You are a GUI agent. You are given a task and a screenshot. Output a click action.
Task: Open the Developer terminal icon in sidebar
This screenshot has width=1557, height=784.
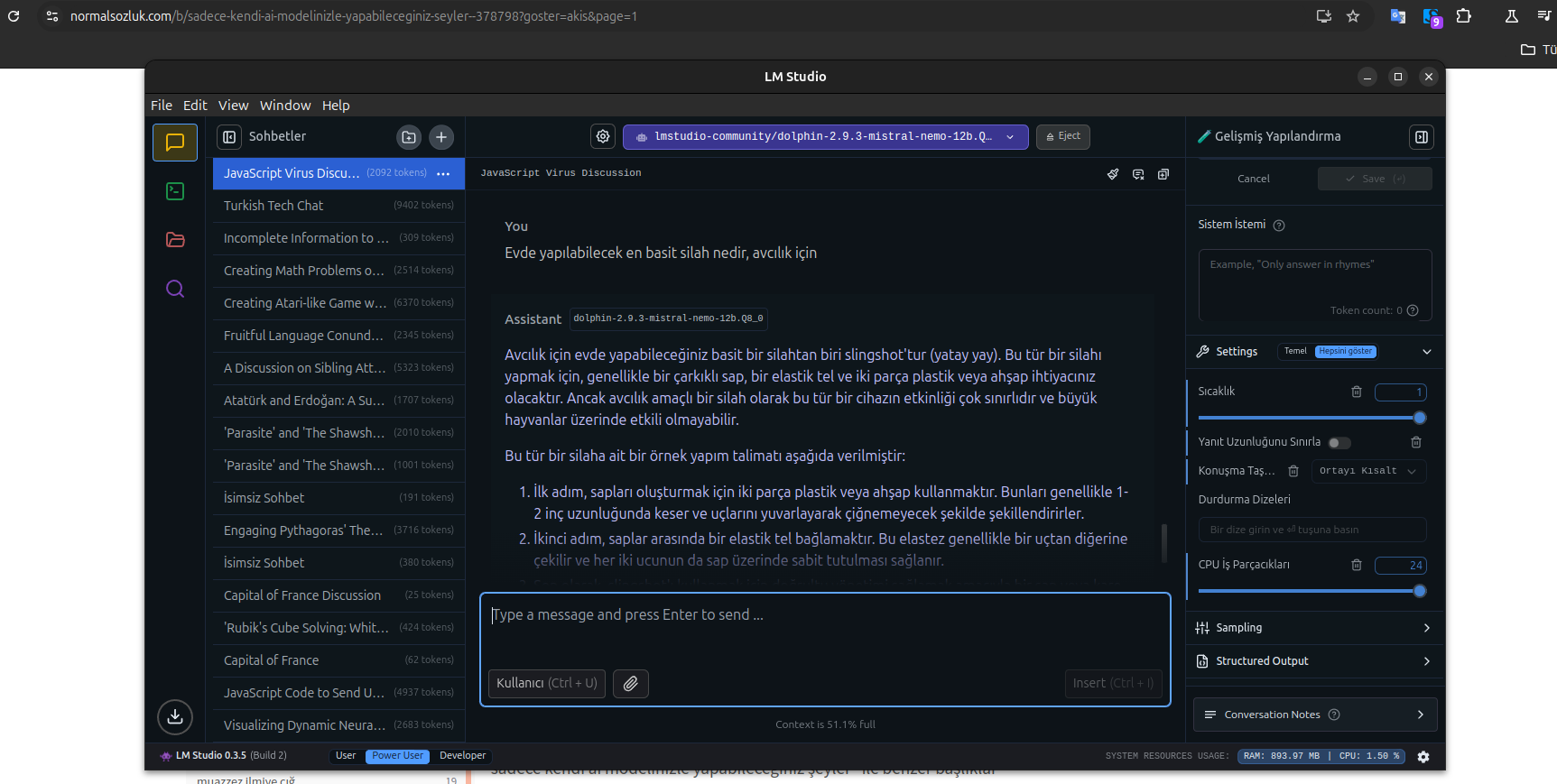(175, 191)
